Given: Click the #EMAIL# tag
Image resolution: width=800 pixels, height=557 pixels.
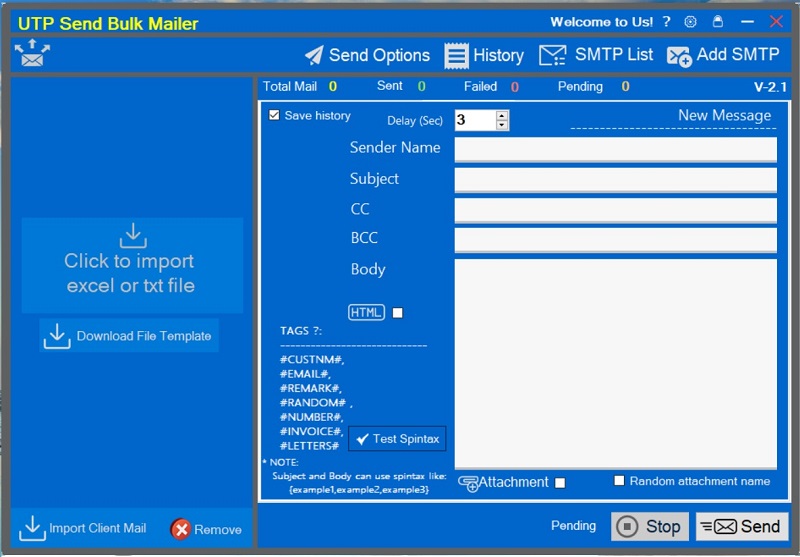Looking at the screenshot, I should tap(305, 374).
